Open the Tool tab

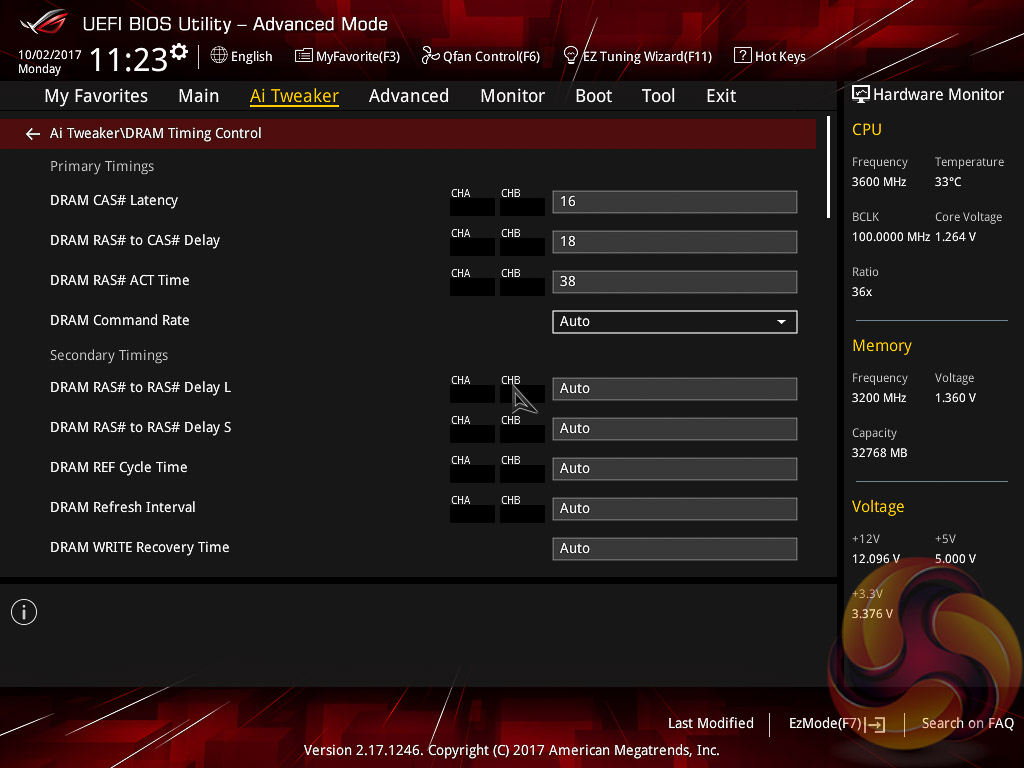click(658, 96)
